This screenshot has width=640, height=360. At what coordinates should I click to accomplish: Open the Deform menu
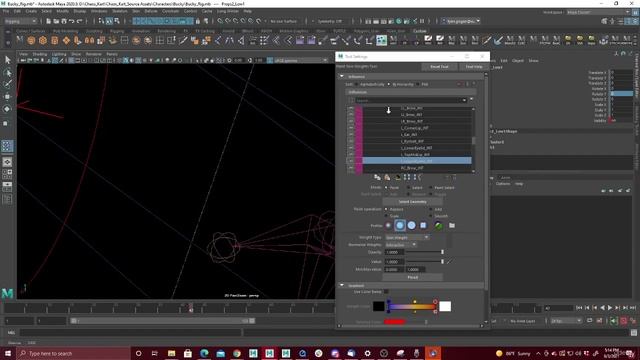[x=151, y=11]
